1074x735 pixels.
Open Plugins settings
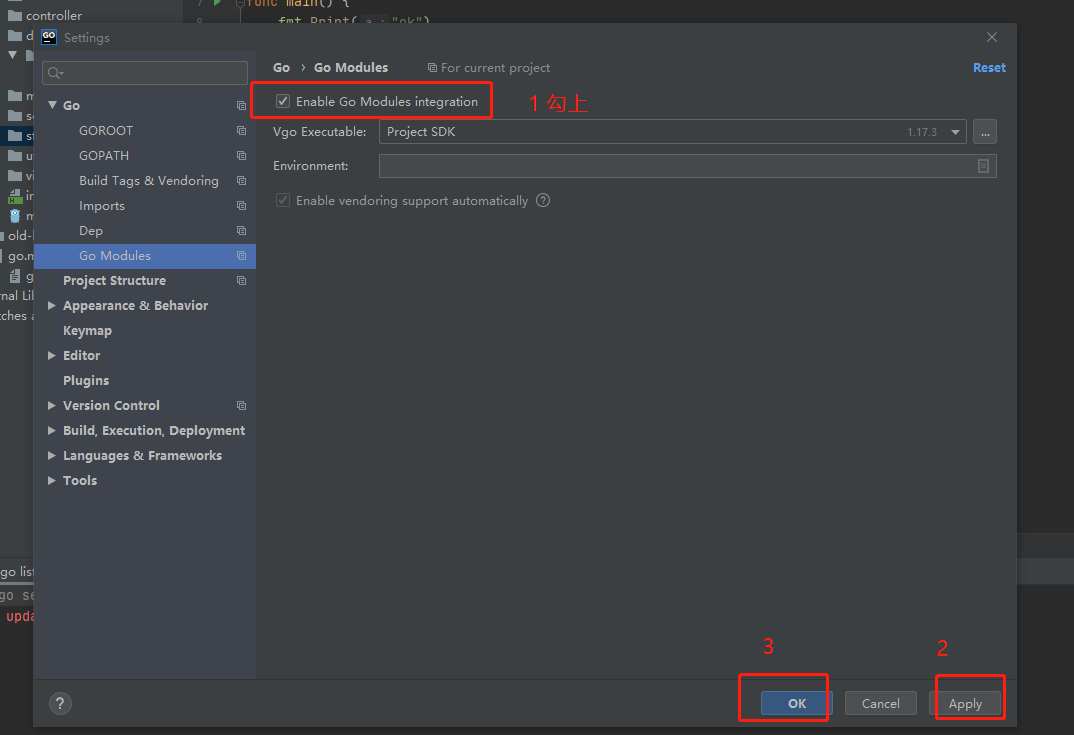coord(86,380)
